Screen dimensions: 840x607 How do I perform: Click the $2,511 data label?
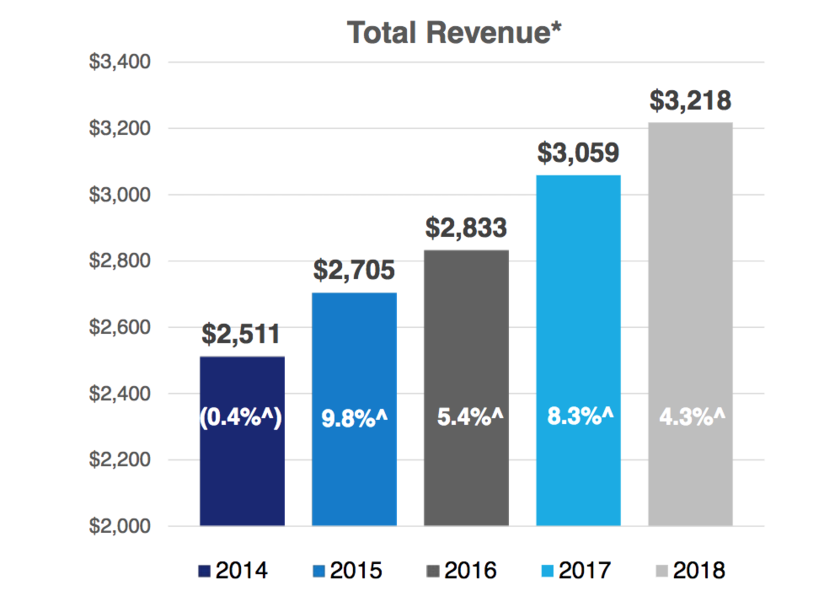[242, 334]
